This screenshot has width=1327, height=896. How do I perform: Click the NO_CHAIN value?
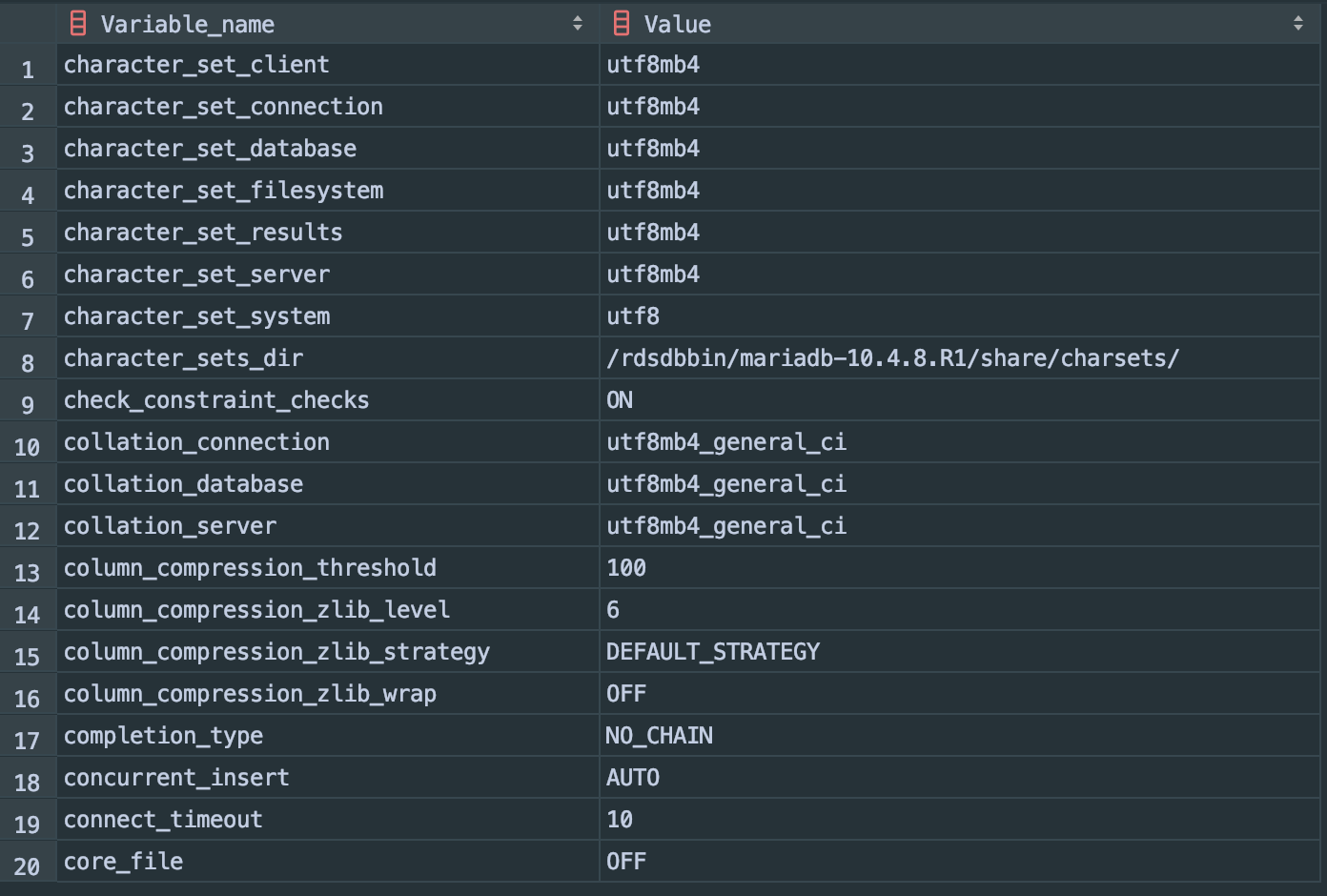660,736
